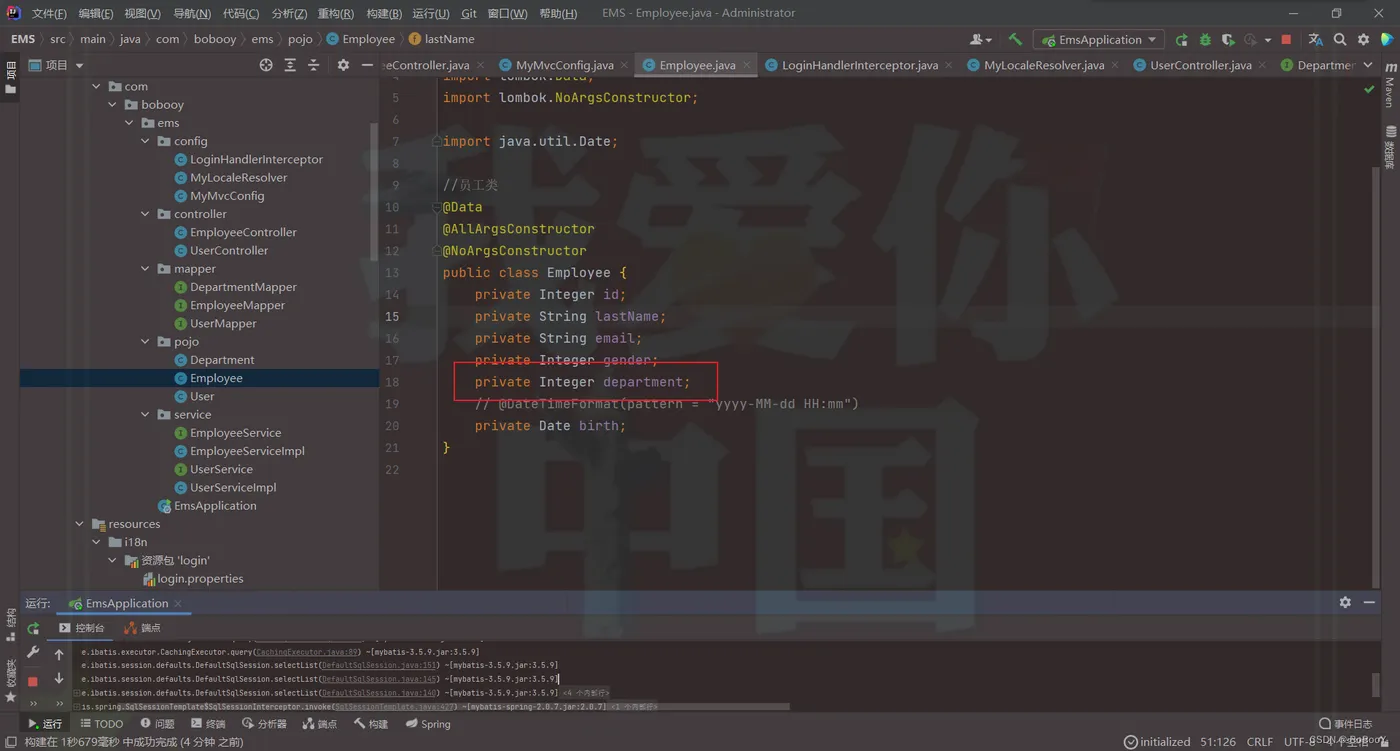Start debugging with the green bug icon
1400x751 pixels.
[1205, 40]
